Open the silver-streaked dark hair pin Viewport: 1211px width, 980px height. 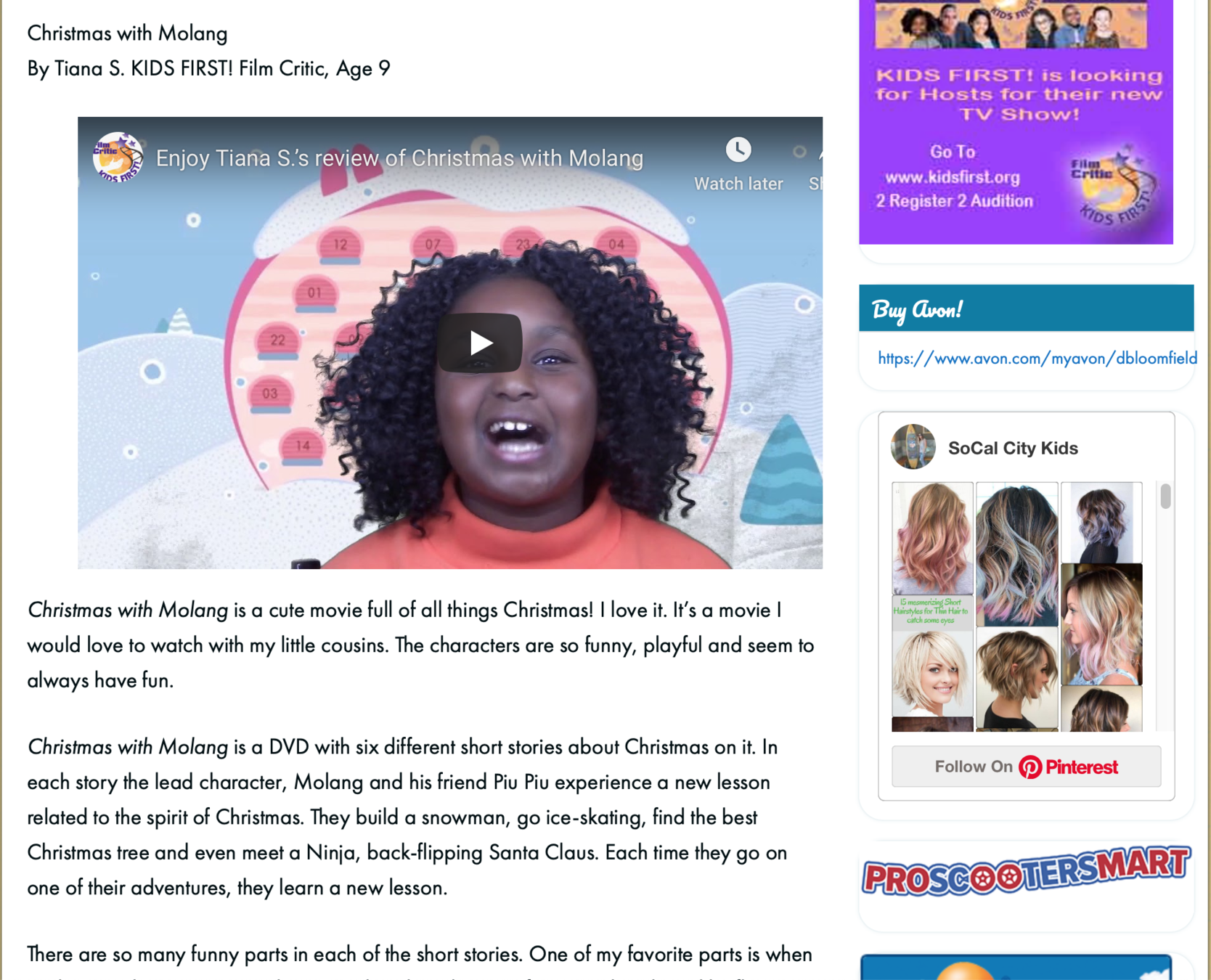(1016, 554)
